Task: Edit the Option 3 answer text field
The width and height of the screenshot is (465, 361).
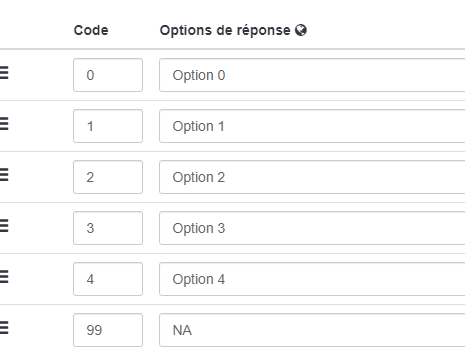Action: (312, 228)
